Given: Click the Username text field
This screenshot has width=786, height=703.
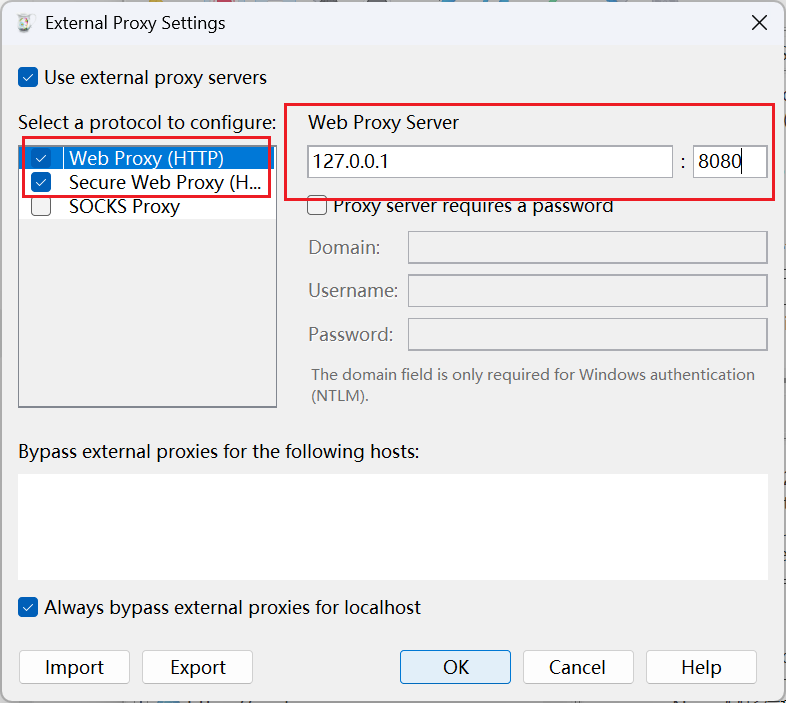Looking at the screenshot, I should 587,290.
